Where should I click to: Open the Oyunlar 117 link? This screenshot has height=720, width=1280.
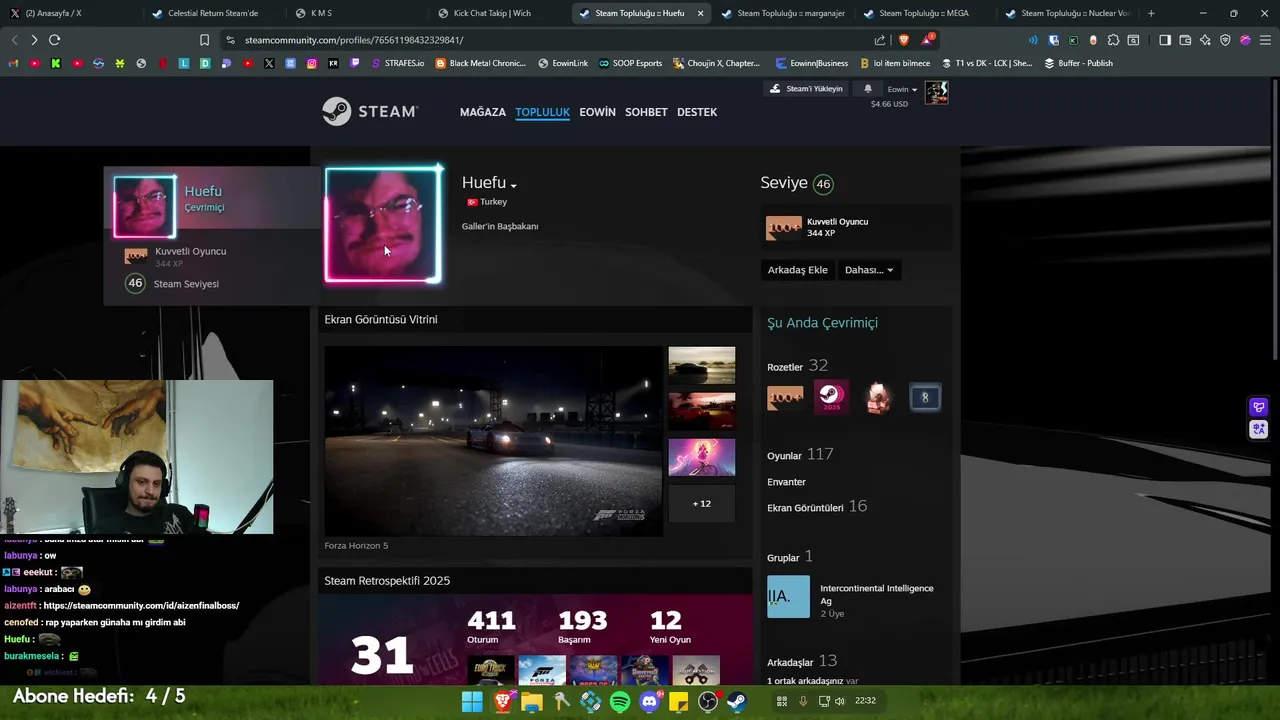800,455
